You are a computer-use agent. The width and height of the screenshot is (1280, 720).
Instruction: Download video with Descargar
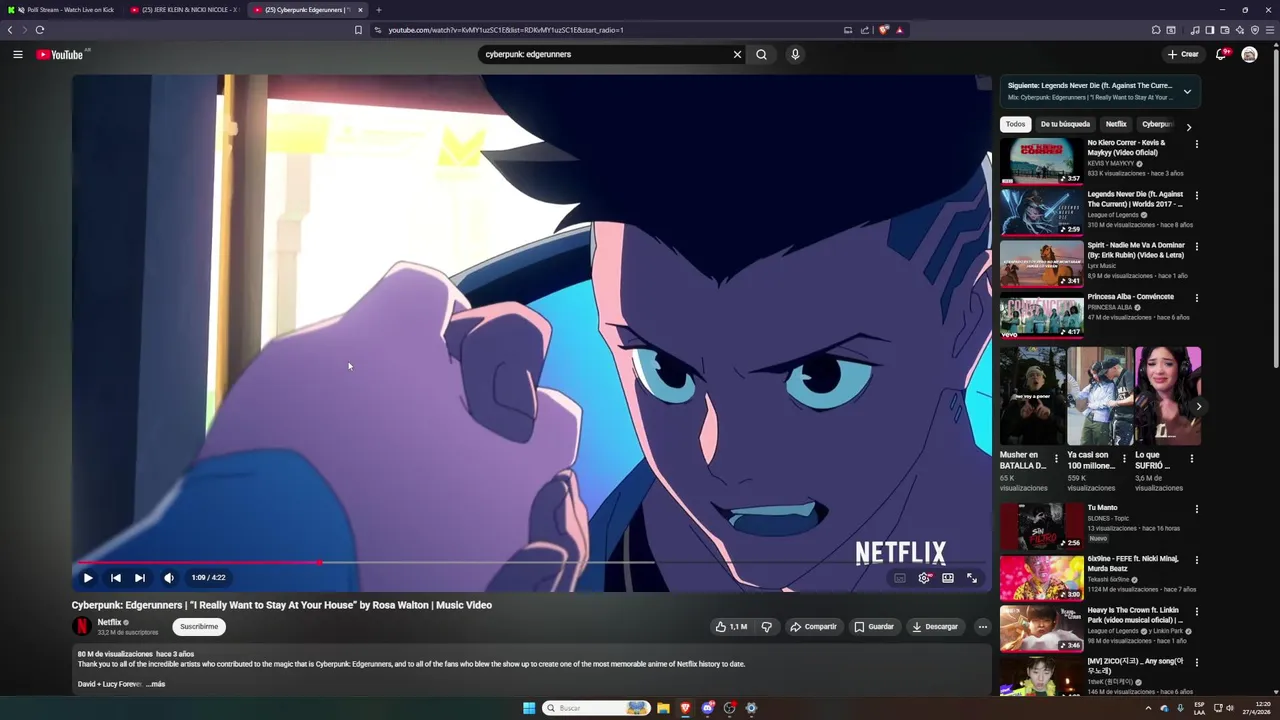935,627
